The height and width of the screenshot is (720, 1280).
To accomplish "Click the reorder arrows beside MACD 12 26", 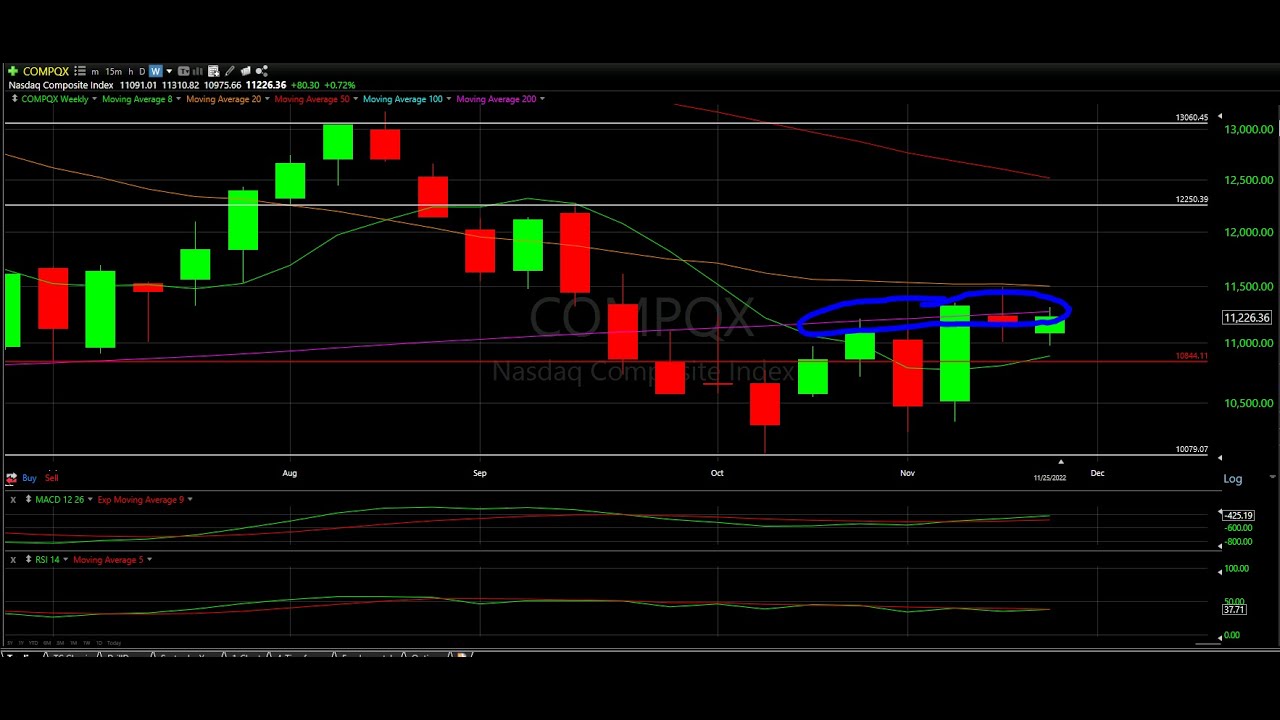I will coord(28,499).
